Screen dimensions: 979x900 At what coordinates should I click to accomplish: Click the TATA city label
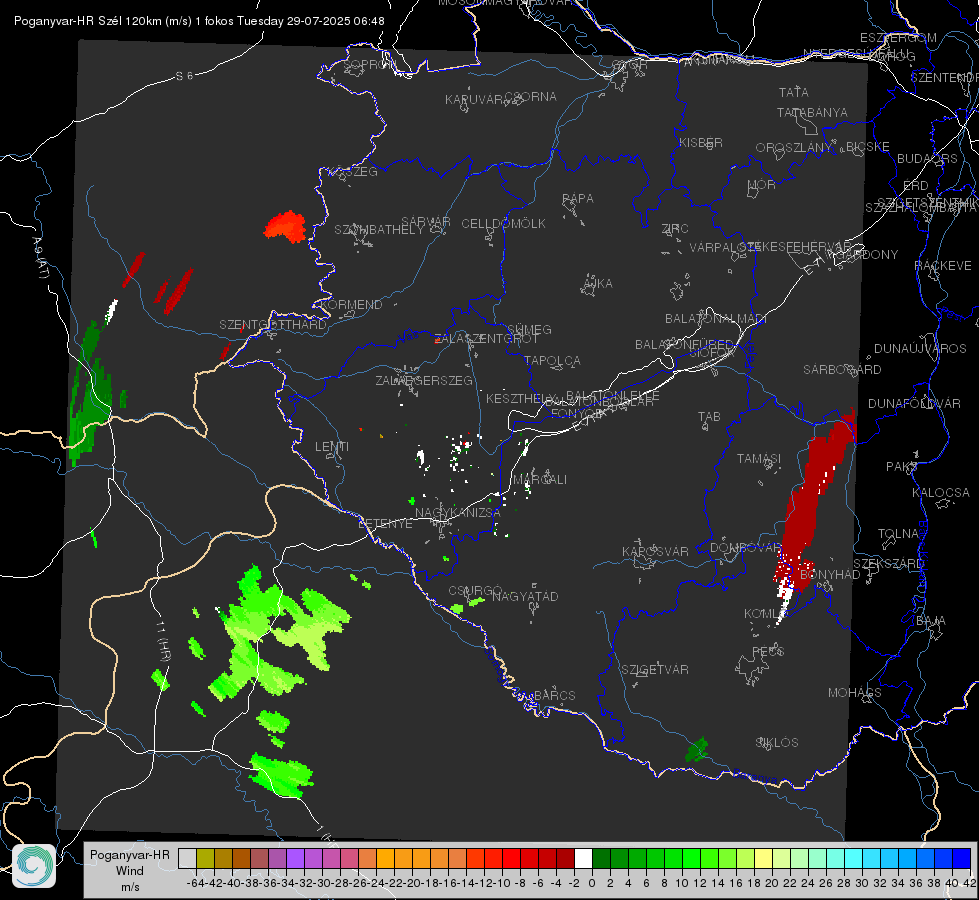coord(794,92)
